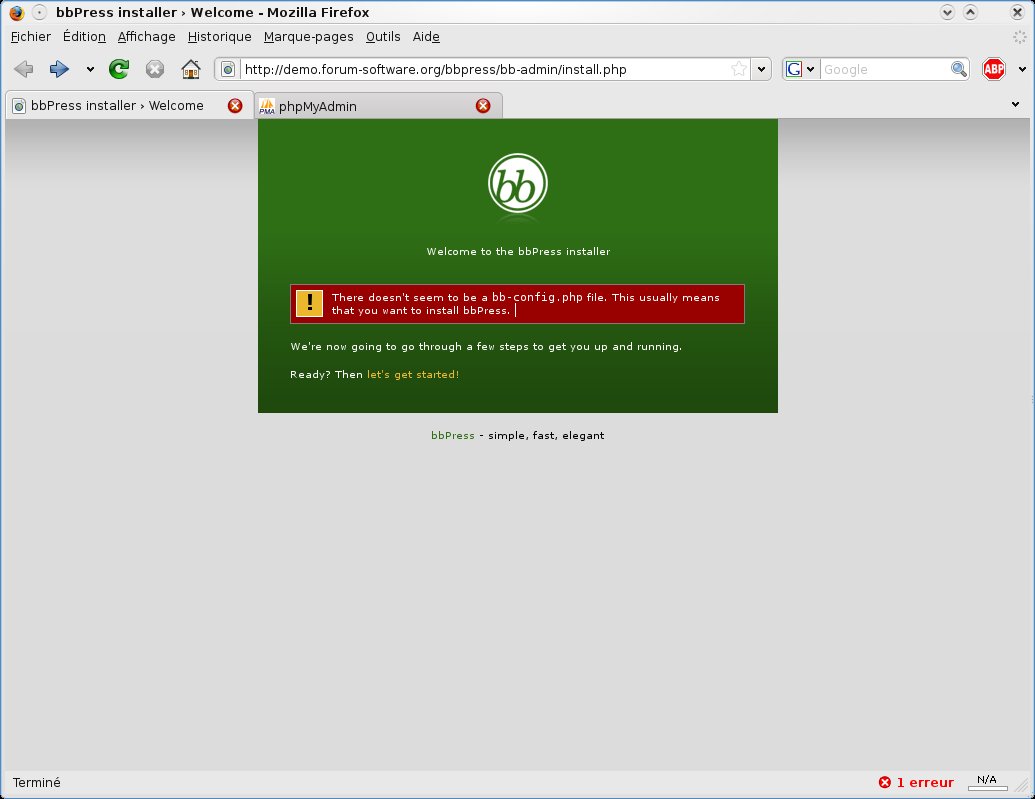Image resolution: width=1035 pixels, height=799 pixels.
Task: Switch to the phpMyAdmin tab
Action: [x=378, y=106]
